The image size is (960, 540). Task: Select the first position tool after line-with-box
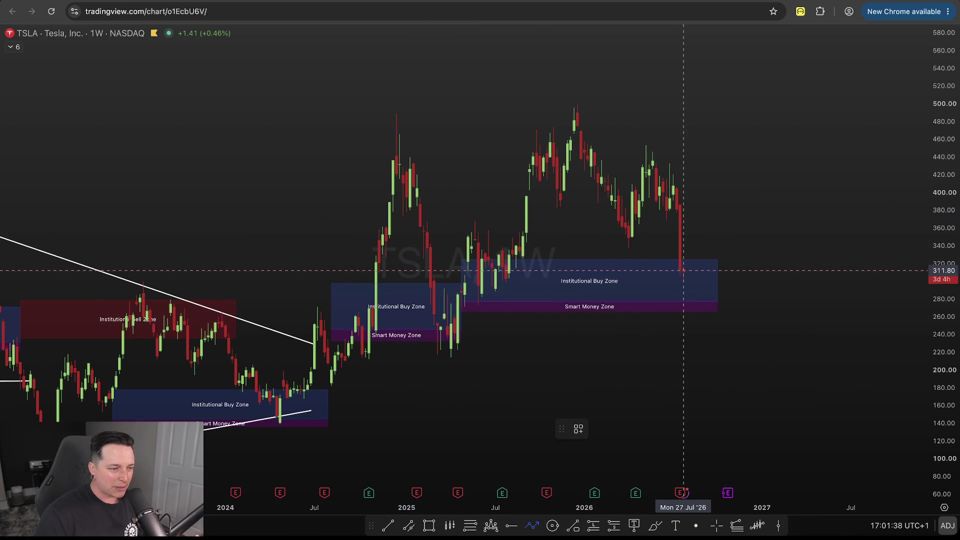[x=593, y=525]
